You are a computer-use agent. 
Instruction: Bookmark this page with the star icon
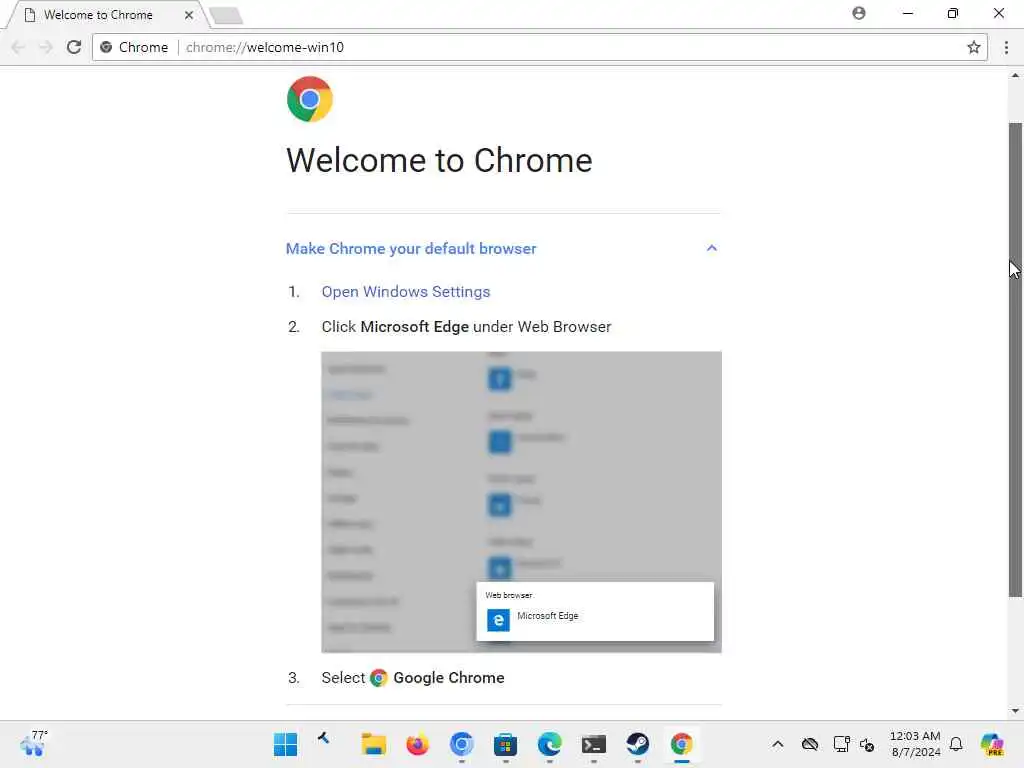pyautogui.click(x=974, y=47)
